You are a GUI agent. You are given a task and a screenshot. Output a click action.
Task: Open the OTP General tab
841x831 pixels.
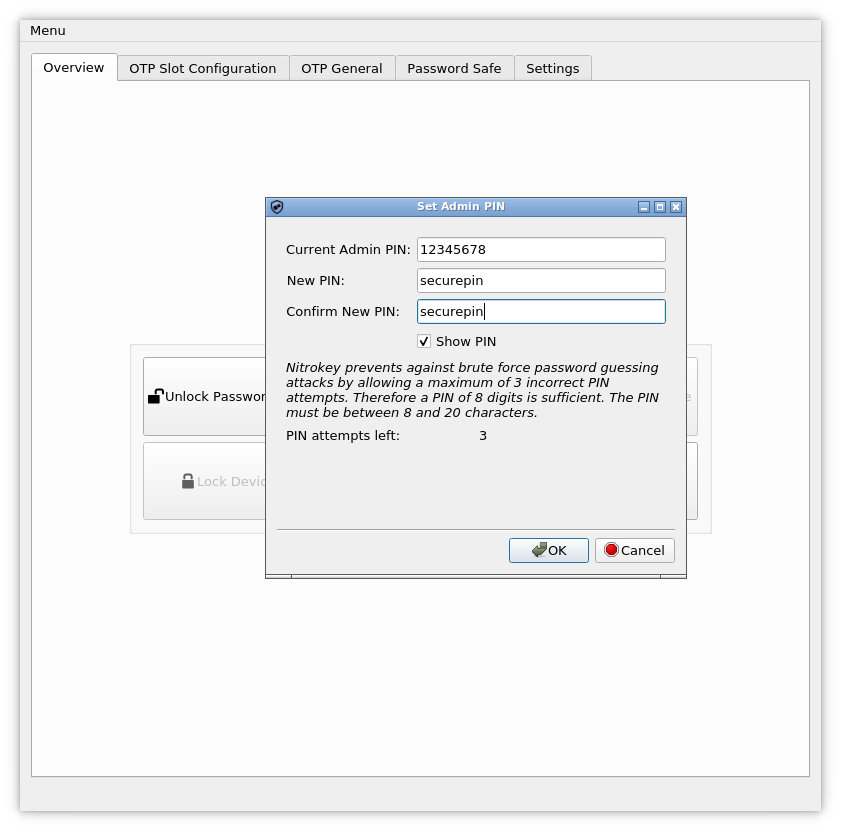[342, 69]
